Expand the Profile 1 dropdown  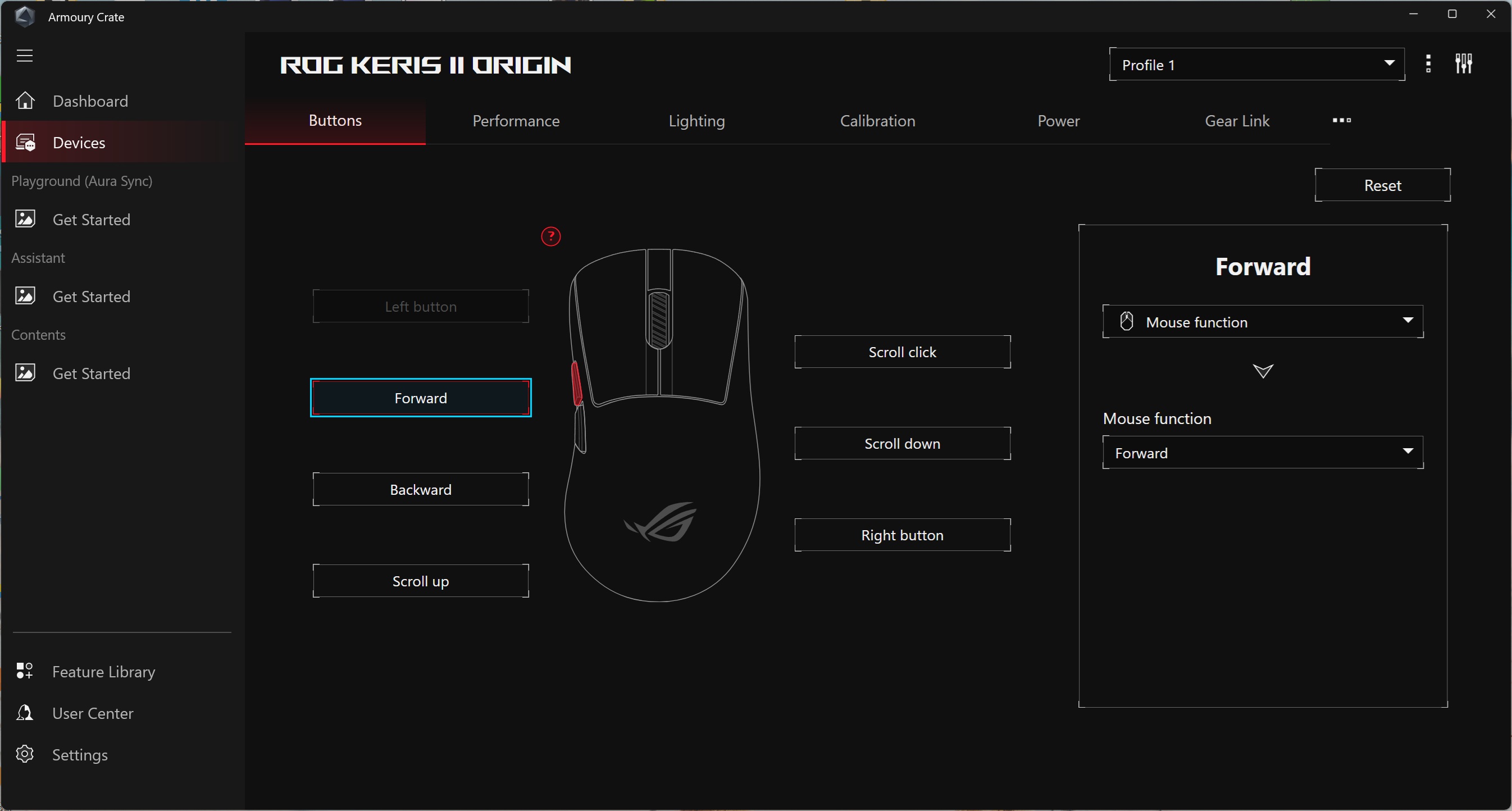click(1256, 65)
